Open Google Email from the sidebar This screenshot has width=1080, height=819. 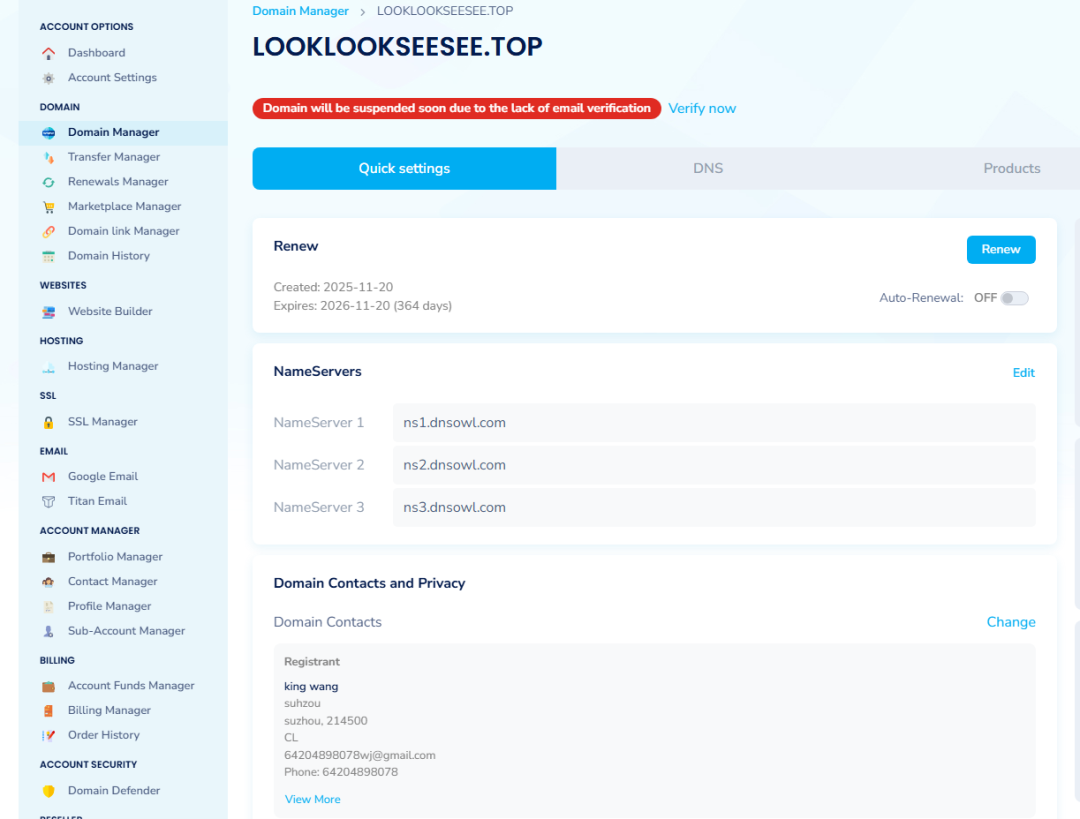coord(103,476)
